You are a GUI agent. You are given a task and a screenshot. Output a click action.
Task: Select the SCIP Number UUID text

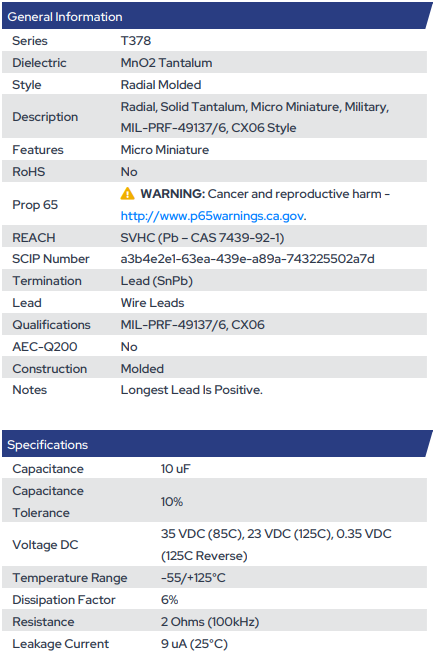248,259
